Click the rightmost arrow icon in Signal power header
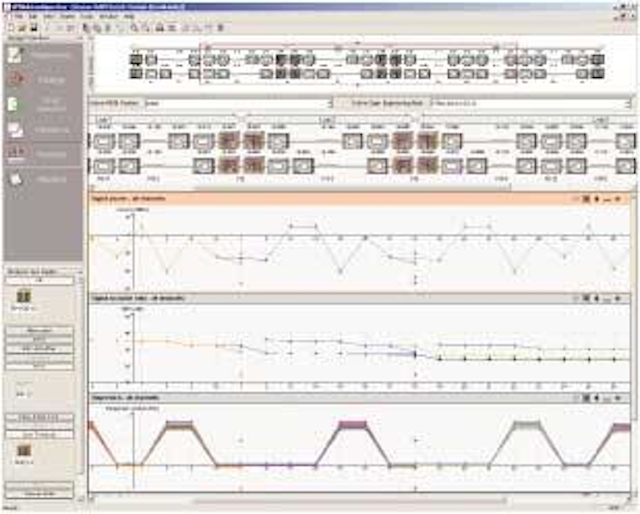Screen dimensions: 640x514 (618, 199)
